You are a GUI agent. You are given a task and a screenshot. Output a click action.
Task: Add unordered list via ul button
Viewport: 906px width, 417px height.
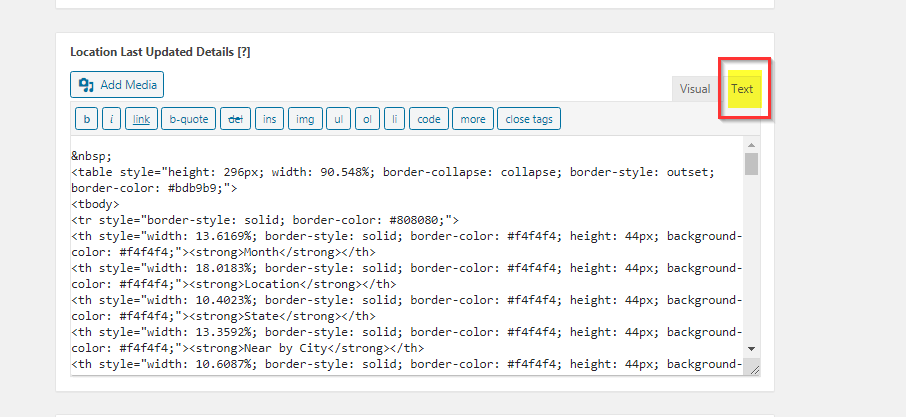click(x=339, y=120)
